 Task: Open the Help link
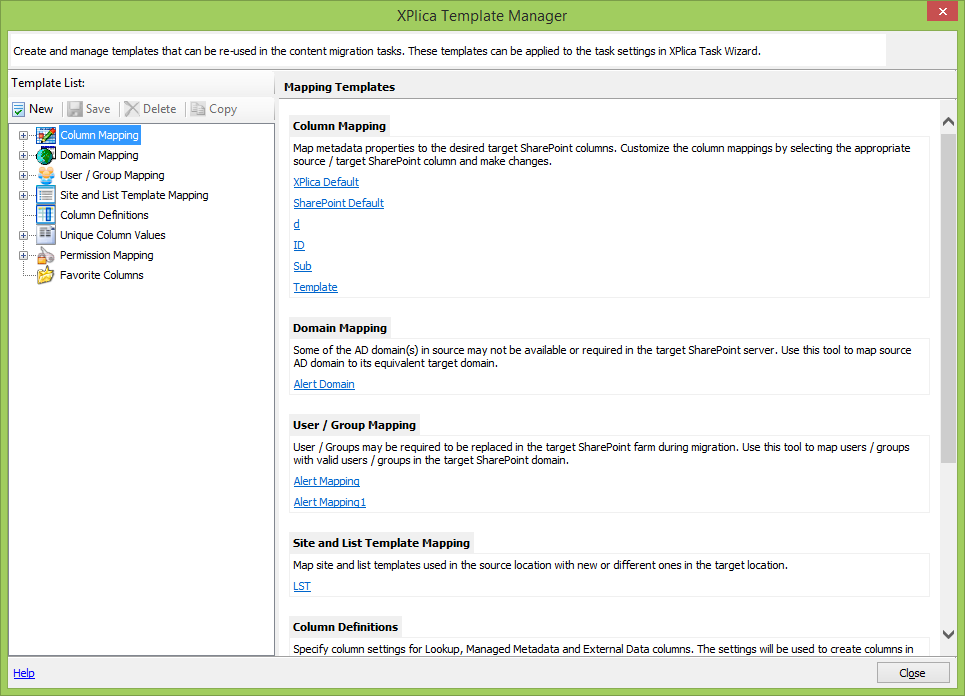[24, 673]
